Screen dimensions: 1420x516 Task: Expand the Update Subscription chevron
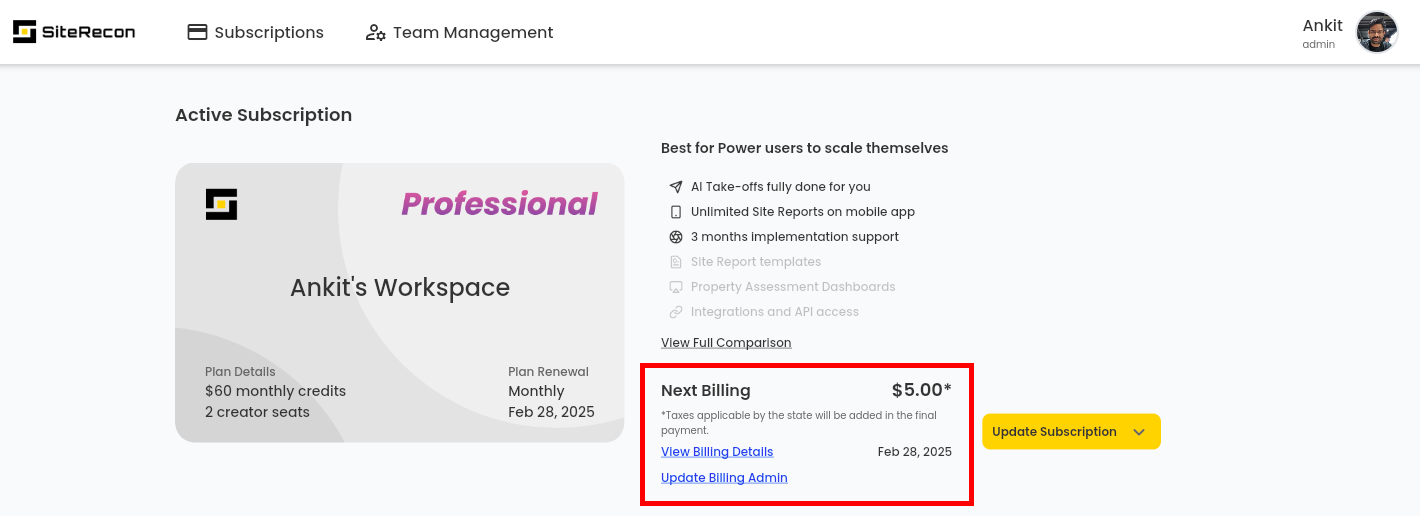[1139, 432]
